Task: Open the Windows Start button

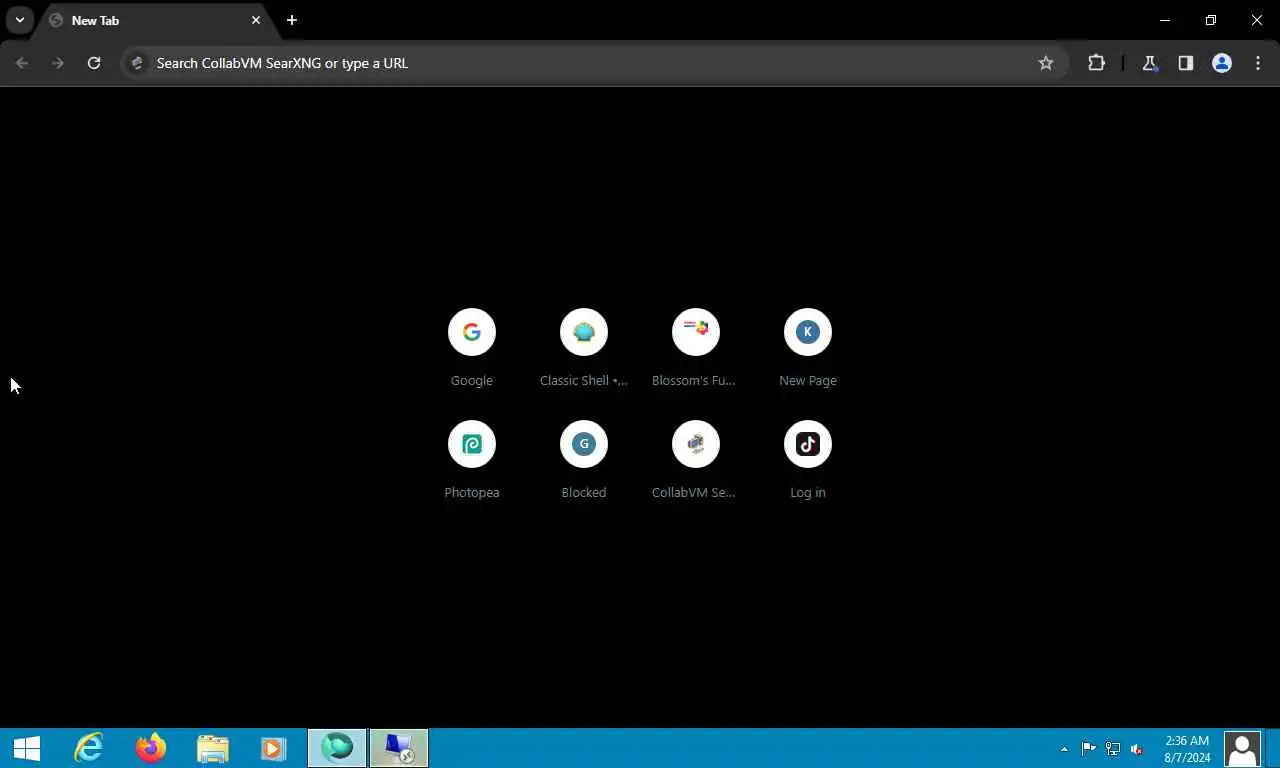Action: 27,748
